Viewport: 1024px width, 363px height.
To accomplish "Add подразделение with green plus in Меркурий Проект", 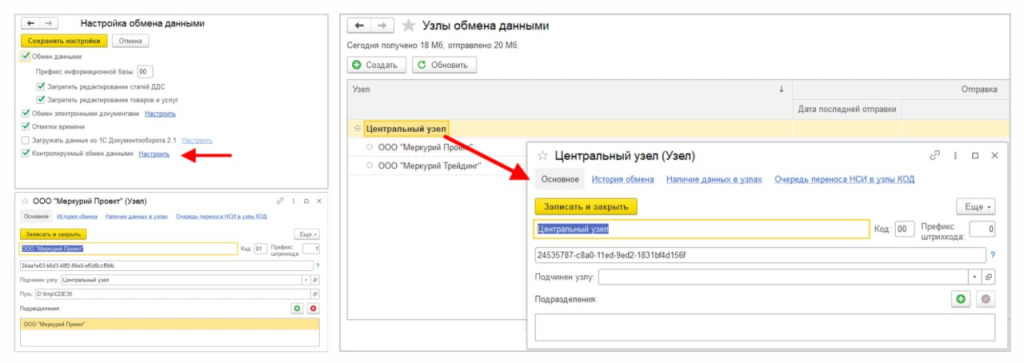I will click(297, 308).
